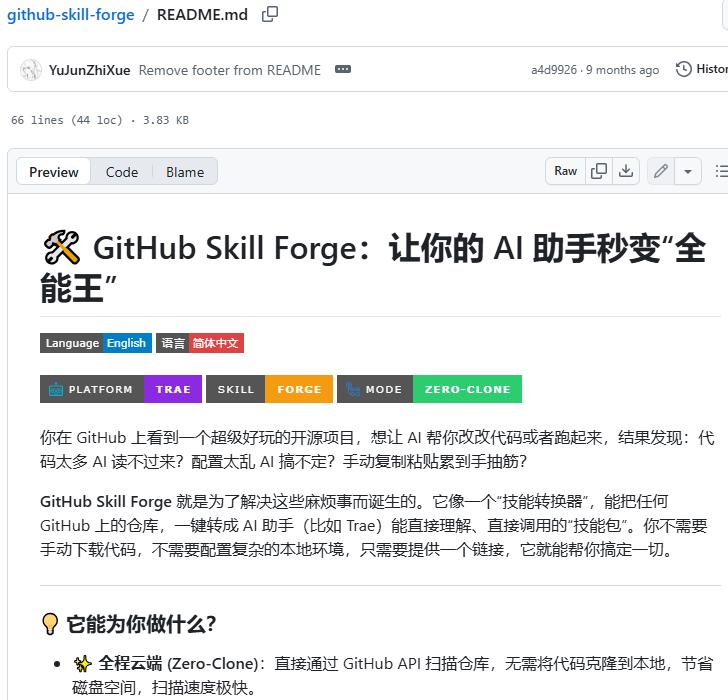728x700 pixels.
Task: Click the bold GitHub Skill Forge paragraph text
Action: click(x=106, y=501)
